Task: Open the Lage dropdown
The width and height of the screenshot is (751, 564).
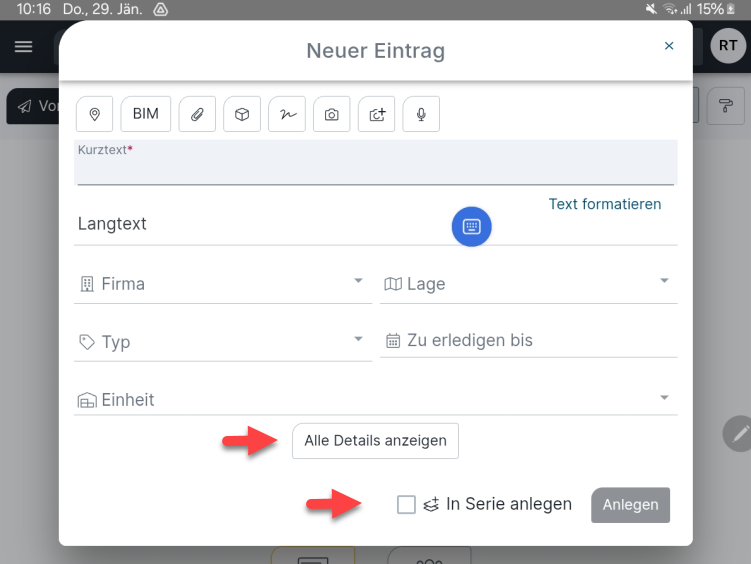Action: [528, 284]
